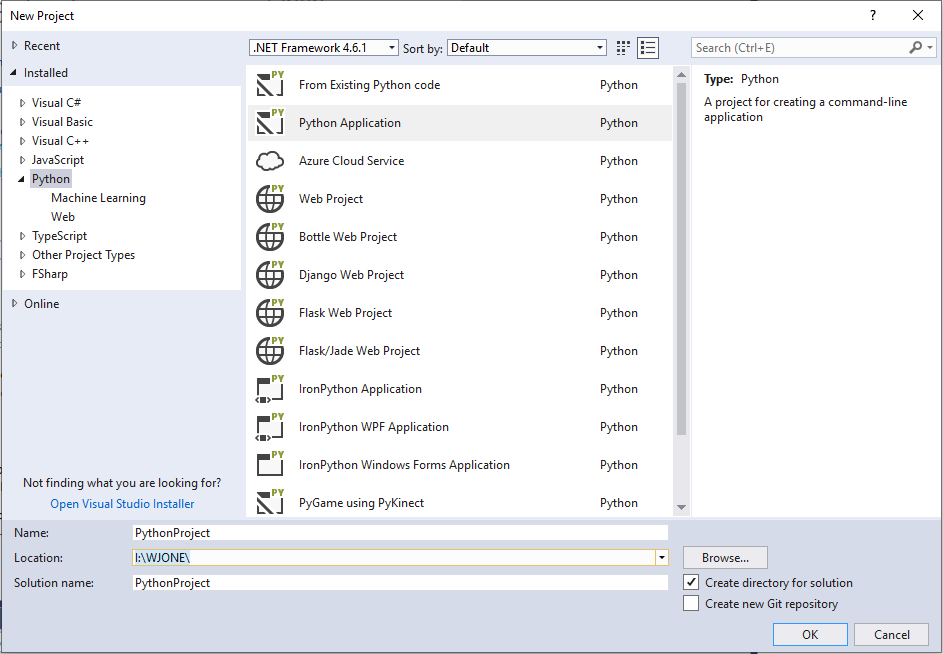Select the PyGame using PyKinect template name

pos(361,502)
